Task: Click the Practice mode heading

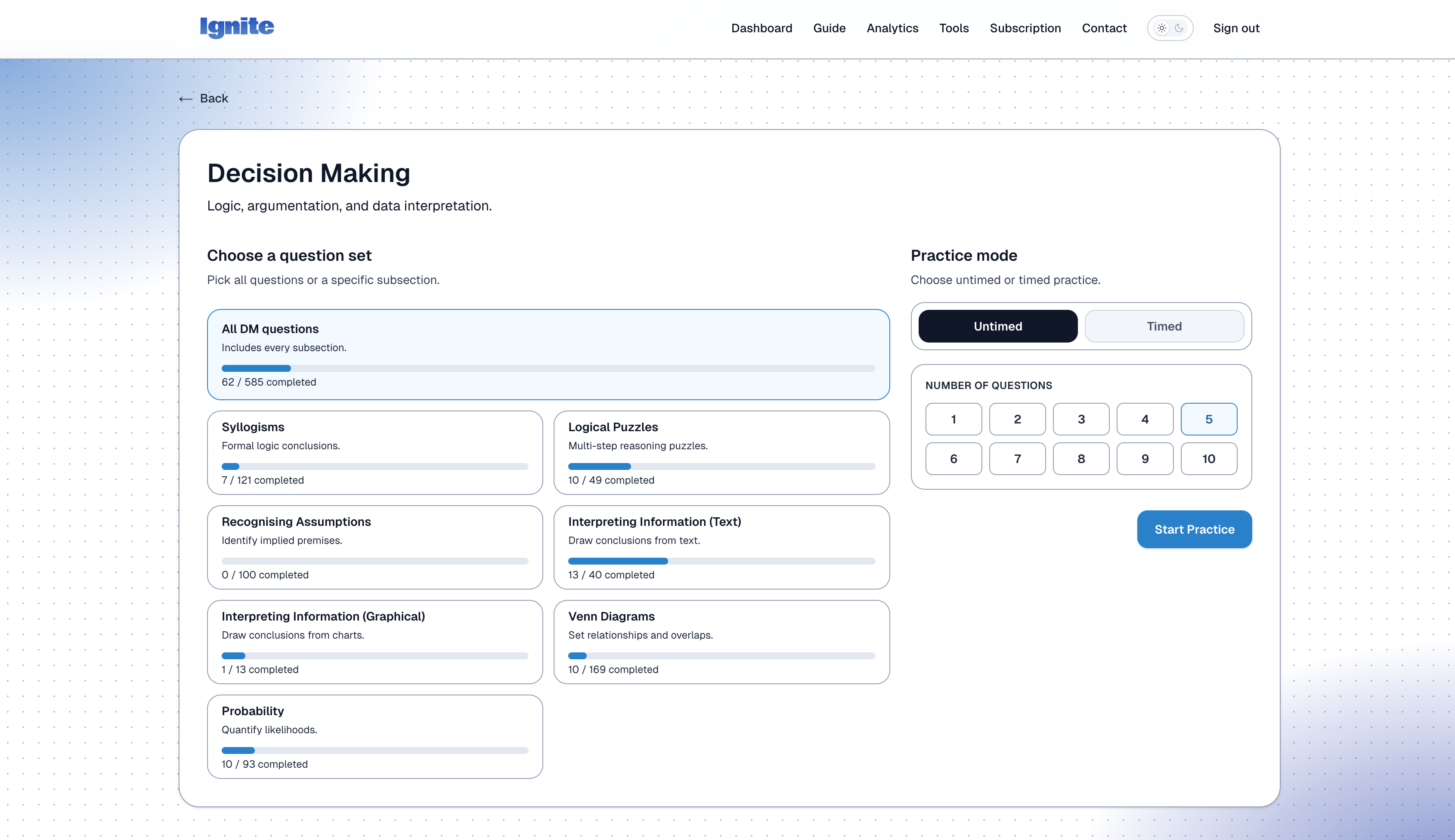Action: pyautogui.click(x=963, y=255)
